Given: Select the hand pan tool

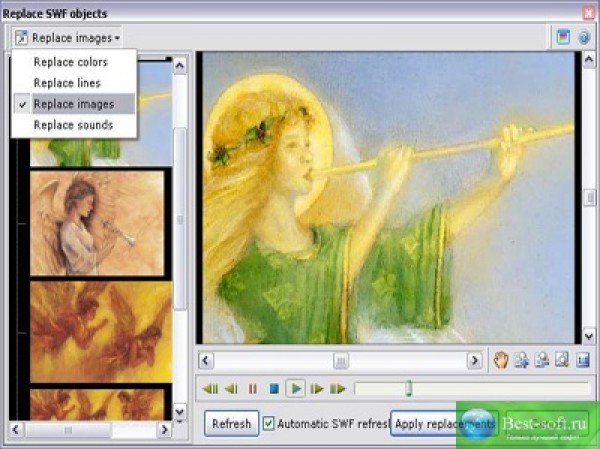Looking at the screenshot, I should pyautogui.click(x=501, y=360).
